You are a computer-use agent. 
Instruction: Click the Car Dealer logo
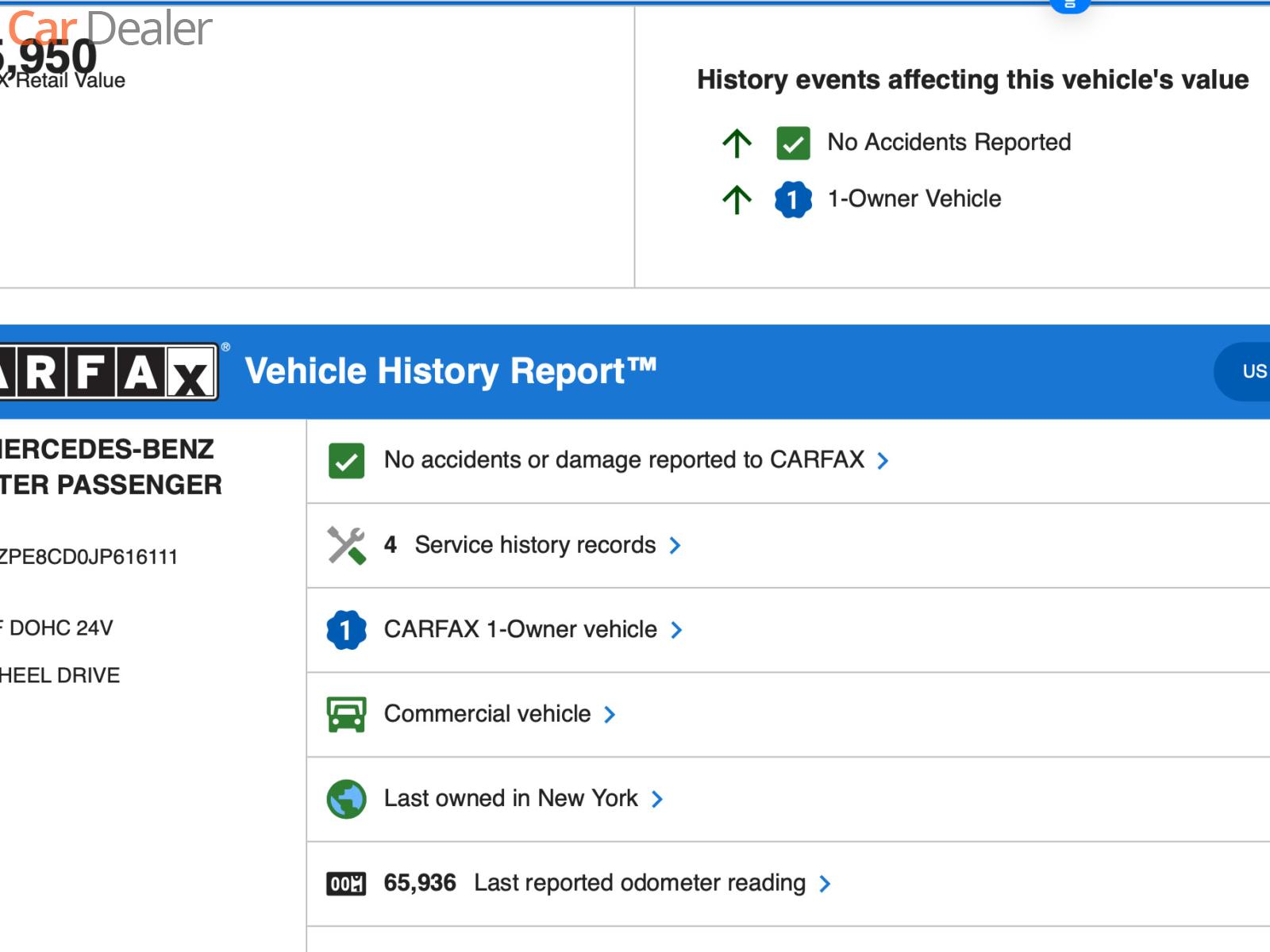[x=110, y=29]
